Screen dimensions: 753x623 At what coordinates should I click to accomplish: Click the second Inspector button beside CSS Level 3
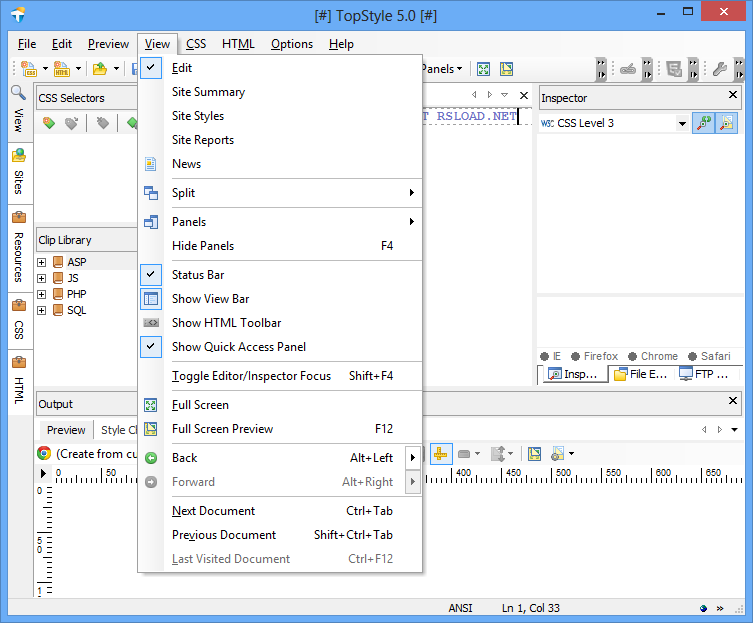[726, 123]
